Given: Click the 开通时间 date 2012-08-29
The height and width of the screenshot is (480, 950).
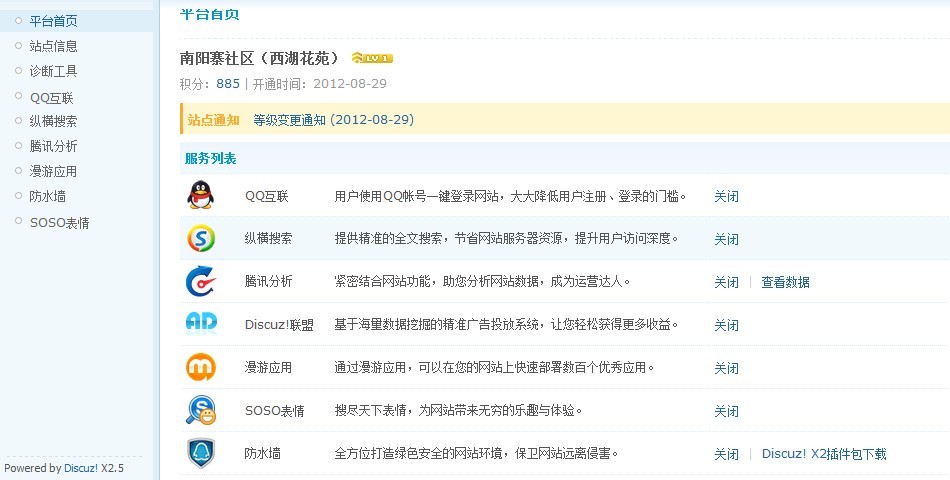Looking at the screenshot, I should tap(350, 84).
